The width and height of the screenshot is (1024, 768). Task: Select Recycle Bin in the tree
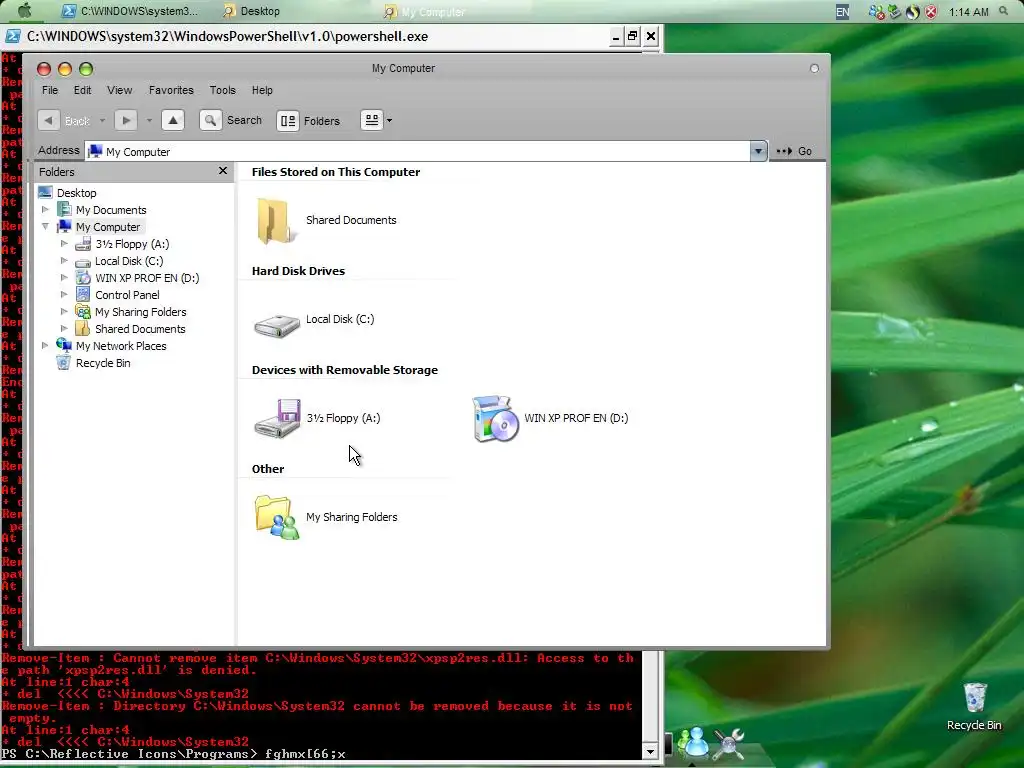(x=103, y=362)
